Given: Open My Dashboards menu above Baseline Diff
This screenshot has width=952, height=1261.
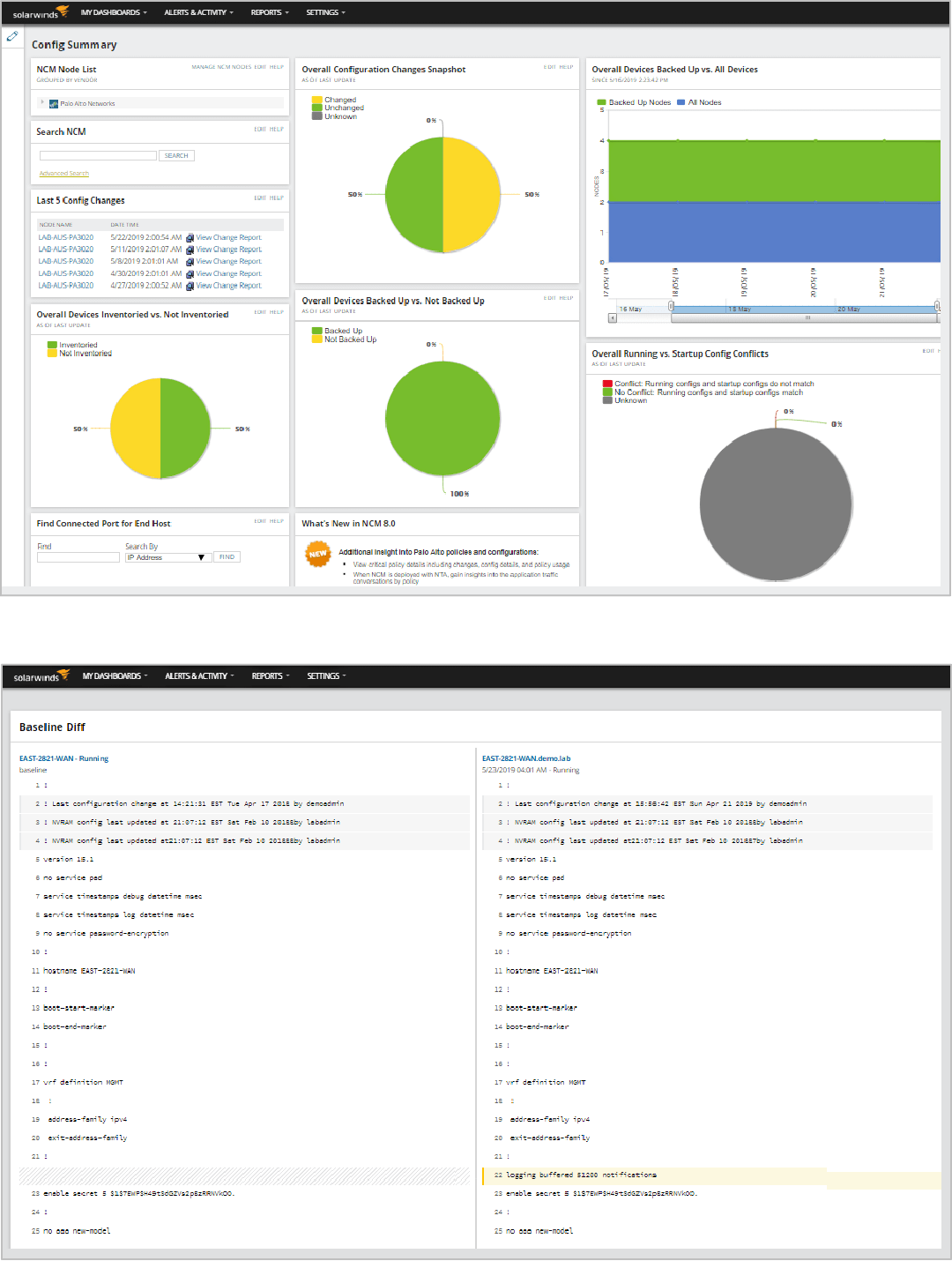Looking at the screenshot, I should pyautogui.click(x=115, y=676).
